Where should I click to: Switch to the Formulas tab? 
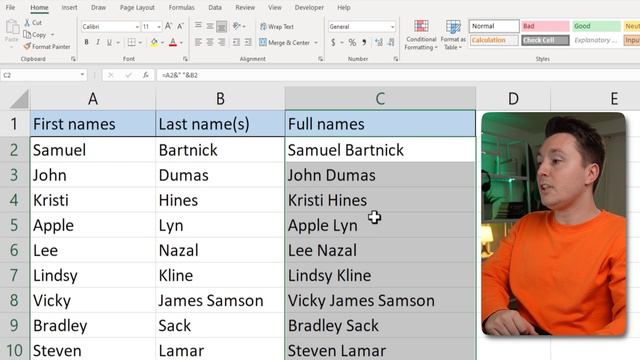(182, 7)
